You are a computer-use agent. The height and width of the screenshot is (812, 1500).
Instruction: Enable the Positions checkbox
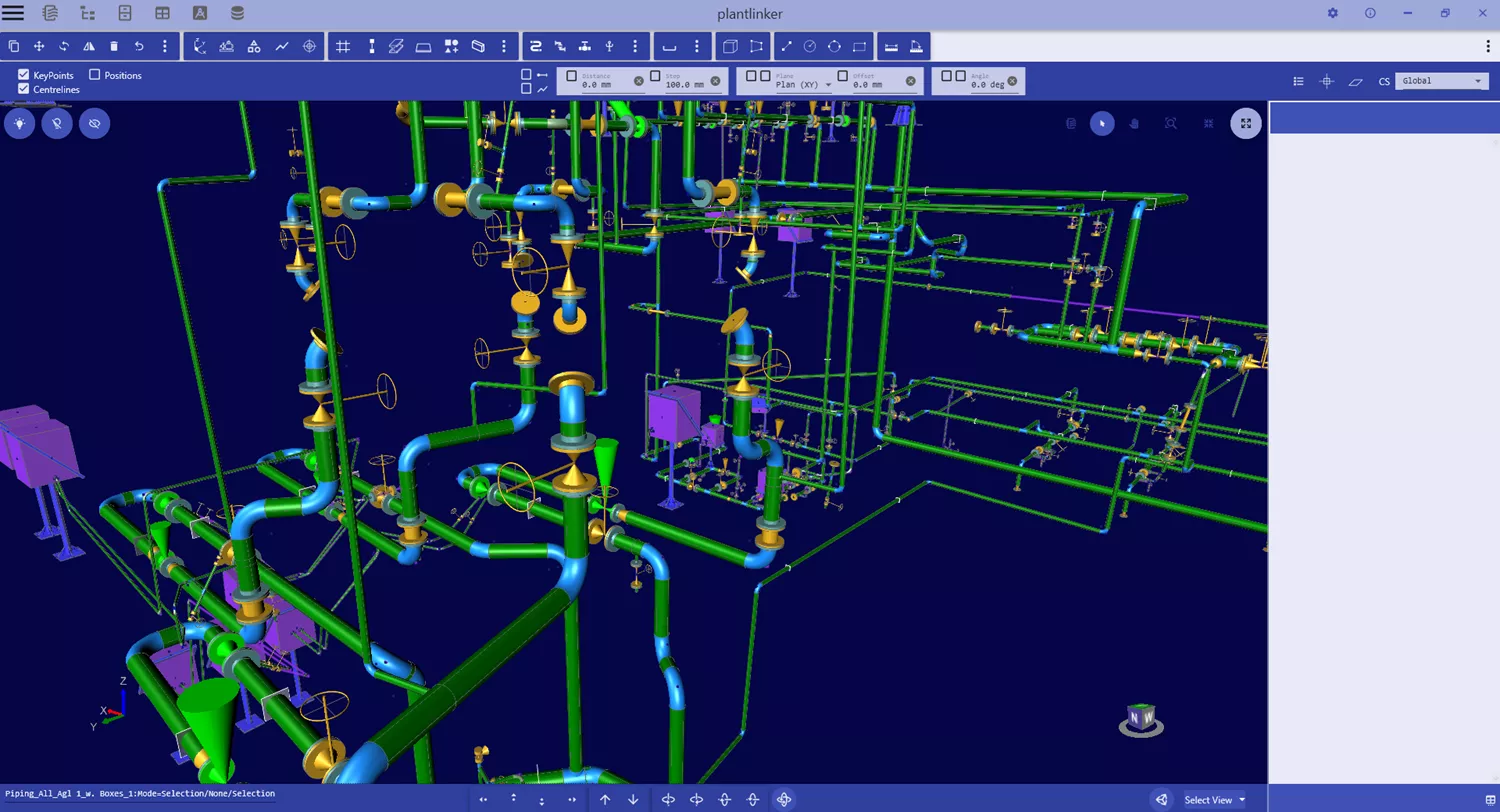point(95,75)
